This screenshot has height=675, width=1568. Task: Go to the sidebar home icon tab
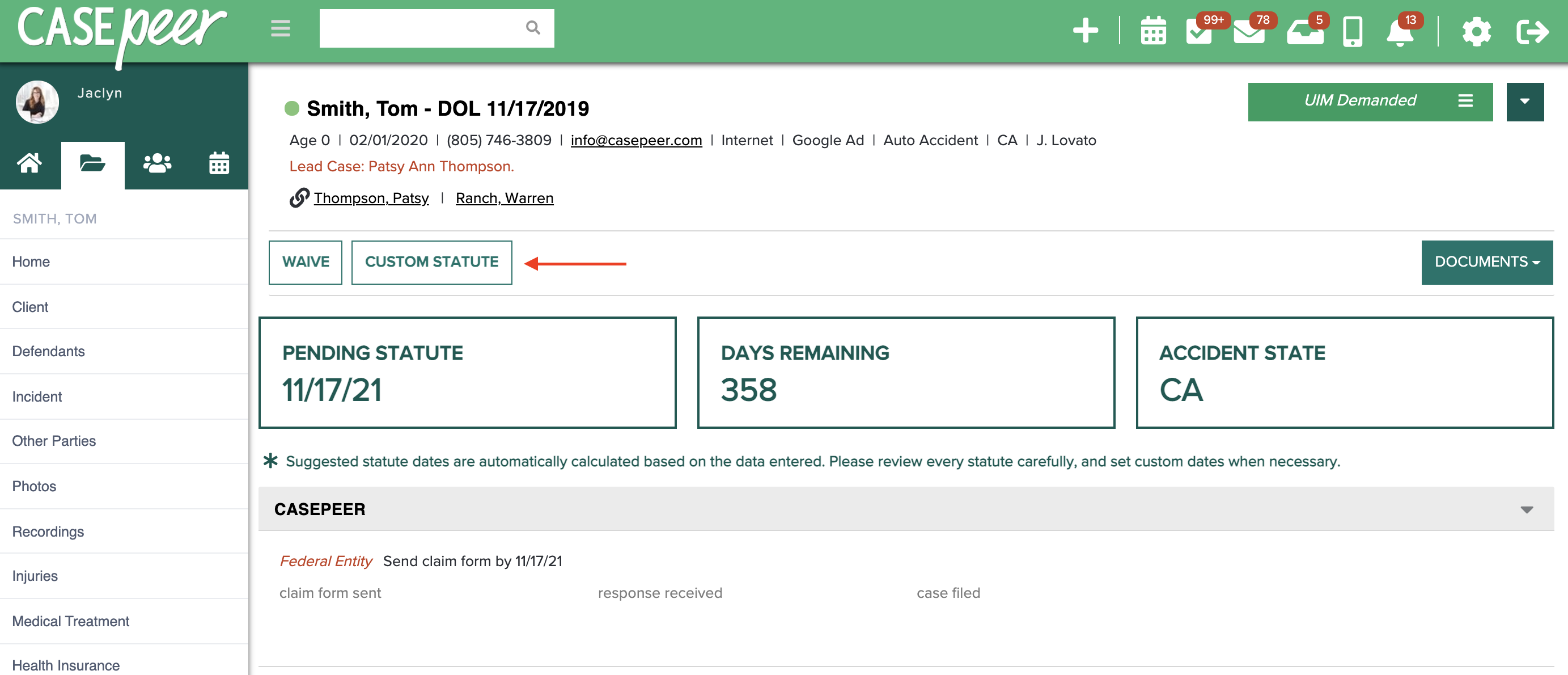(x=29, y=163)
